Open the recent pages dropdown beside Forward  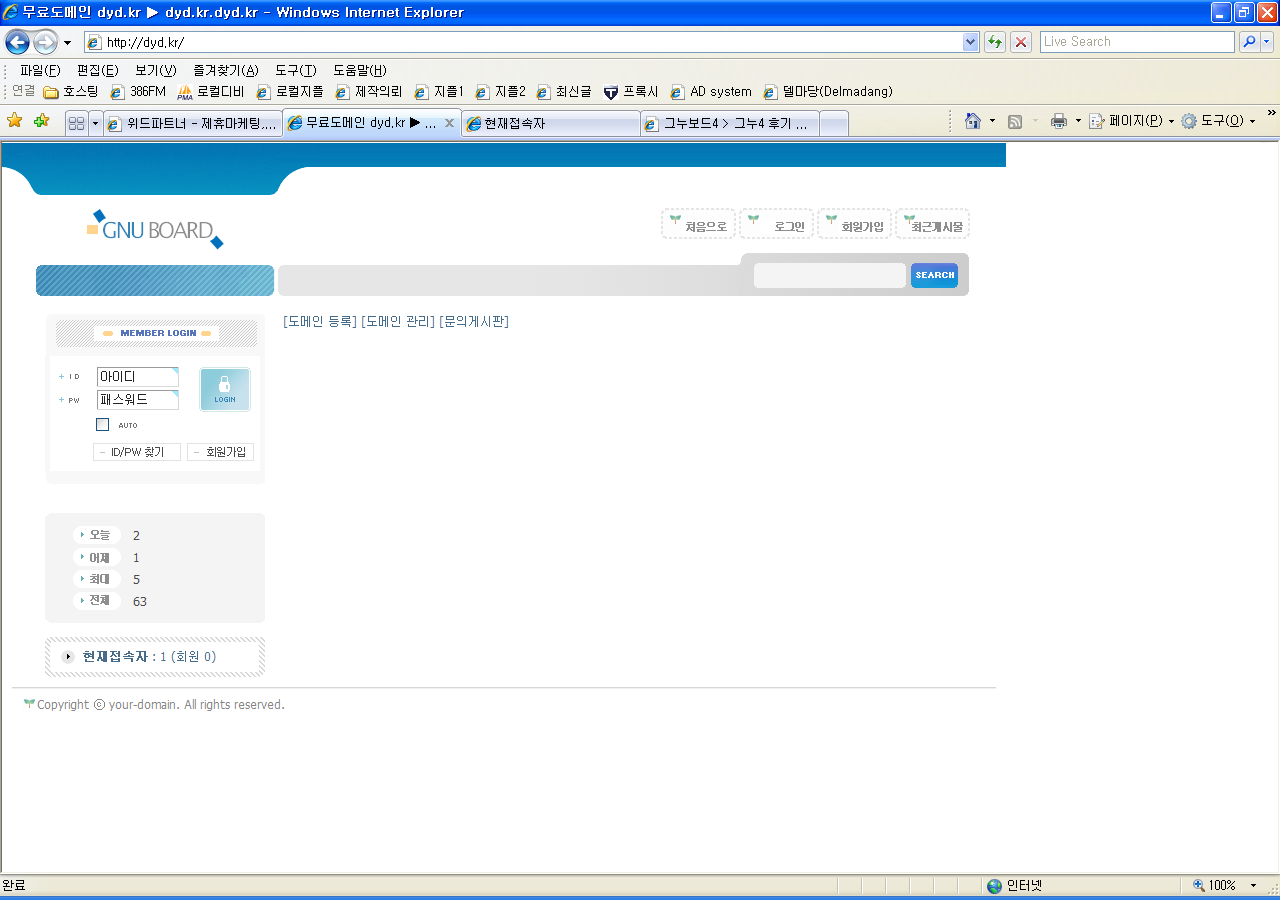pyautogui.click(x=67, y=42)
